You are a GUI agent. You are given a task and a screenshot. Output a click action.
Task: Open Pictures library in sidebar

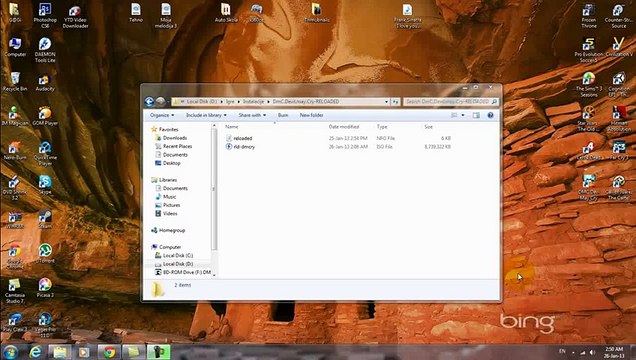click(171, 205)
